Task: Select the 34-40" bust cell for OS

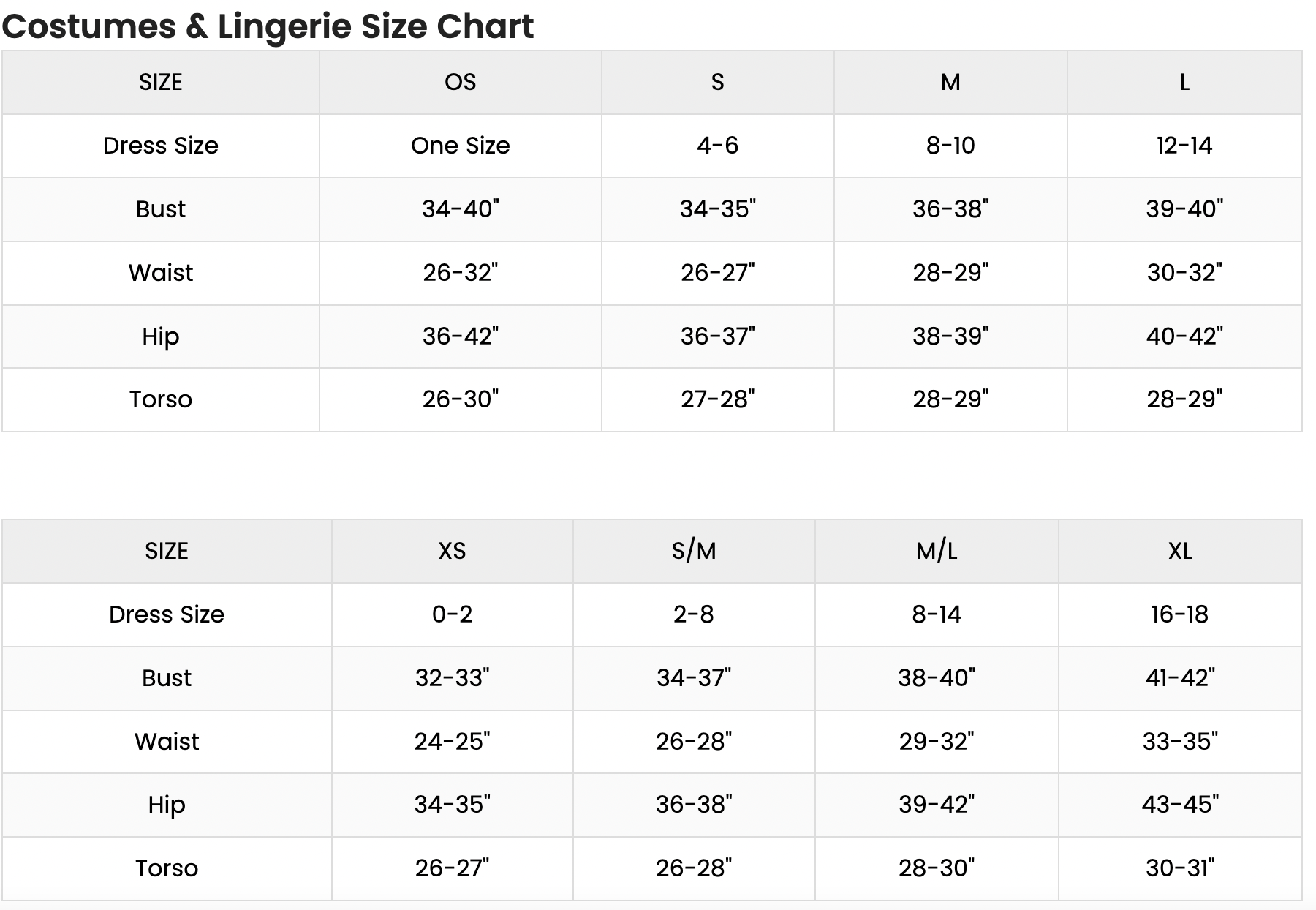Action: coord(460,209)
